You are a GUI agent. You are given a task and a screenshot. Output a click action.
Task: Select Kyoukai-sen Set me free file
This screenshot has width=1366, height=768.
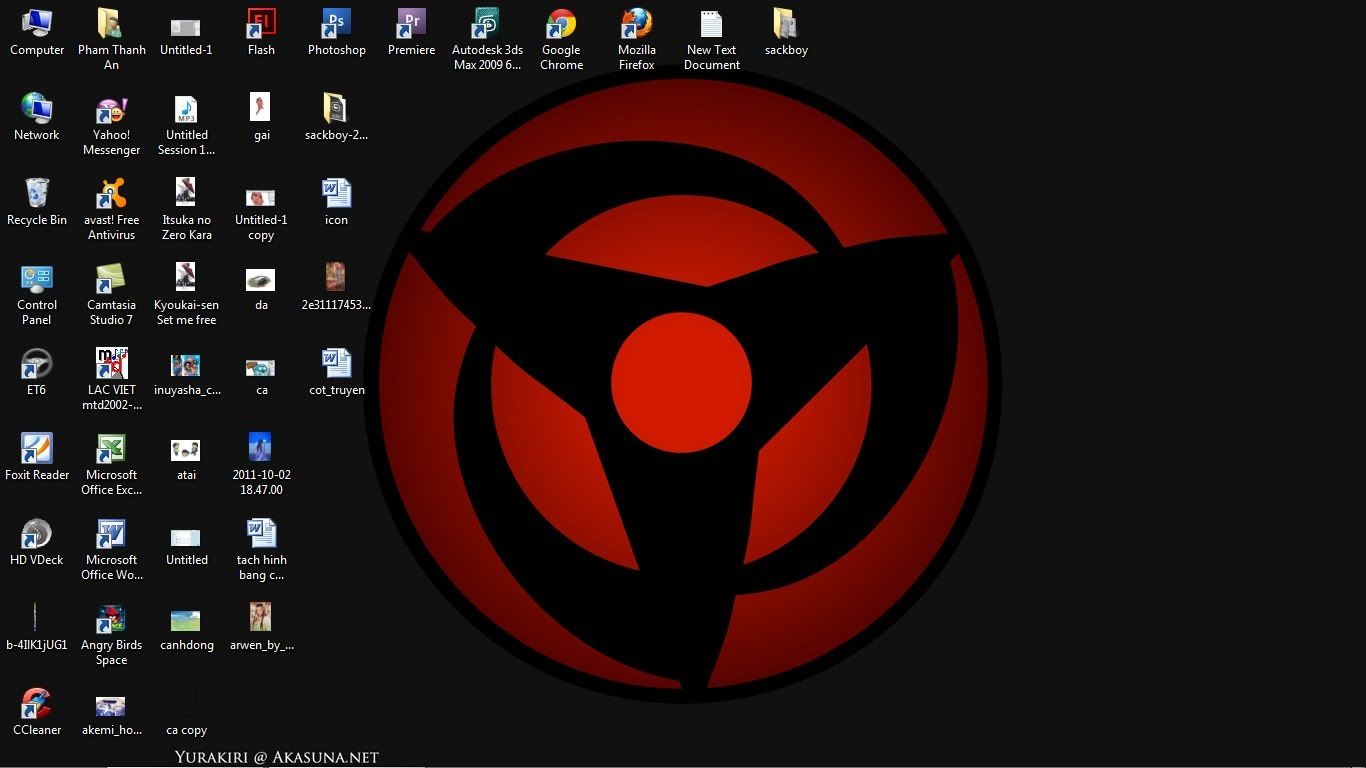pos(186,294)
